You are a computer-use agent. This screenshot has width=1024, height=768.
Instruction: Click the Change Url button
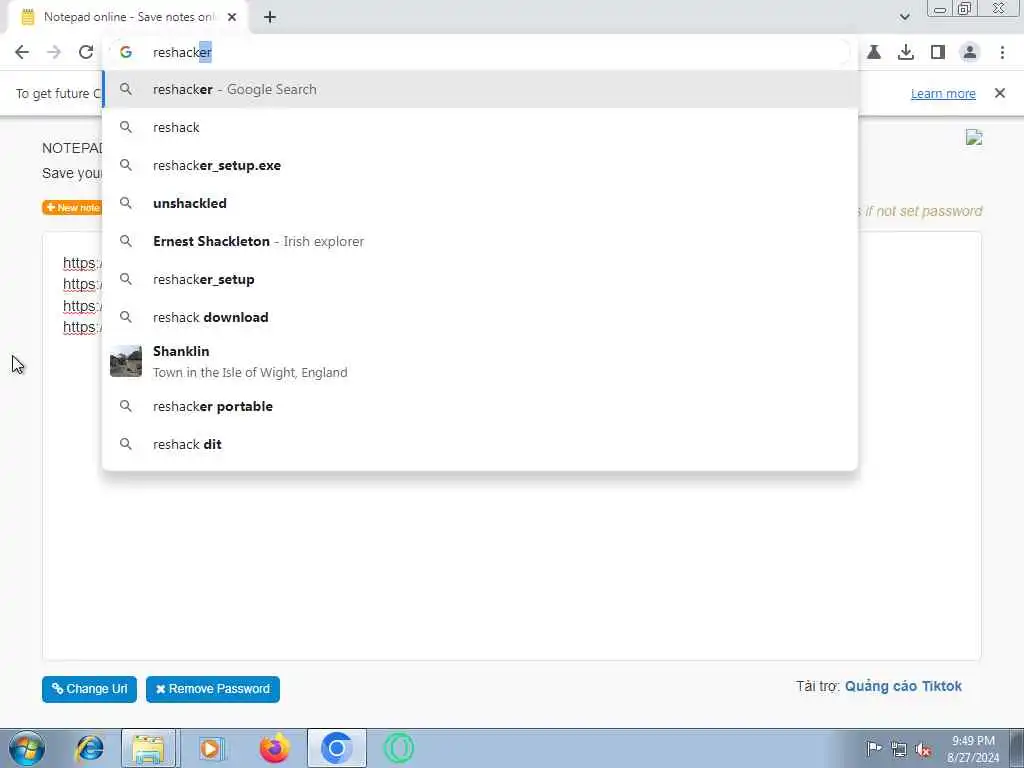pyautogui.click(x=89, y=689)
